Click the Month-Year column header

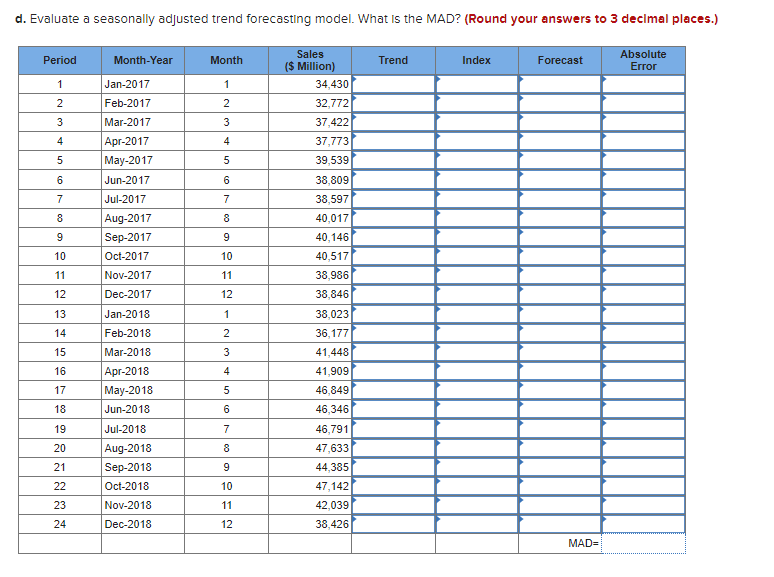pyautogui.click(x=143, y=60)
